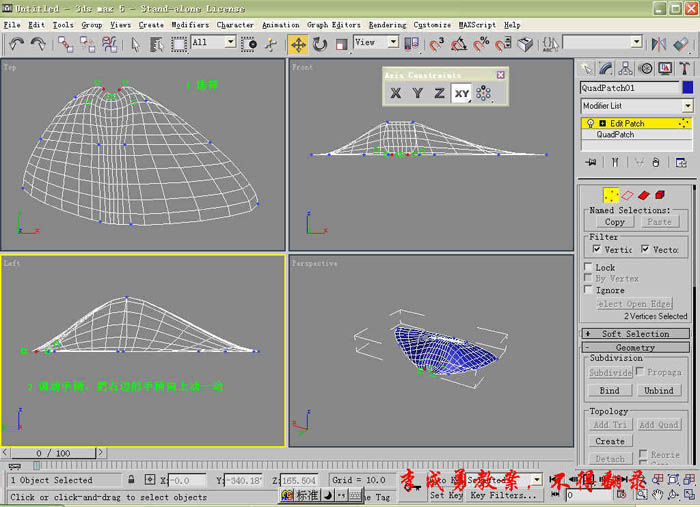Open the Utilities hammer panel tab
The image size is (700, 507).
pos(684,68)
